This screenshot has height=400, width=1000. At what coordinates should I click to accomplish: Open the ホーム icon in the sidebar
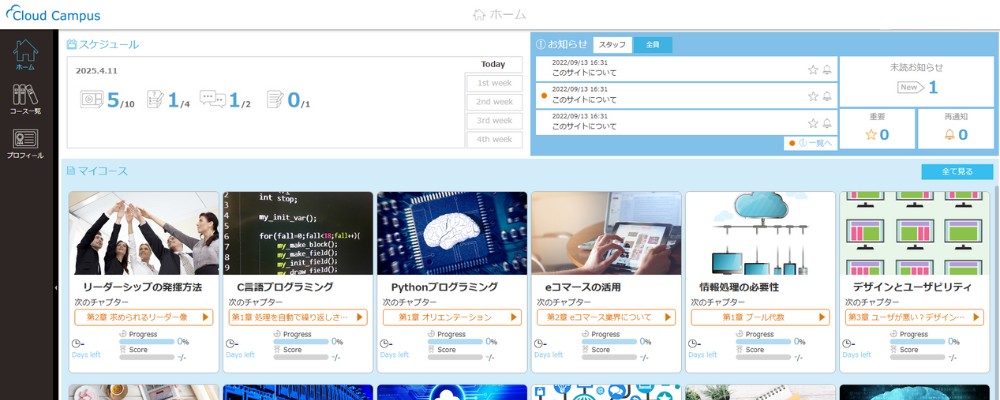[25, 54]
